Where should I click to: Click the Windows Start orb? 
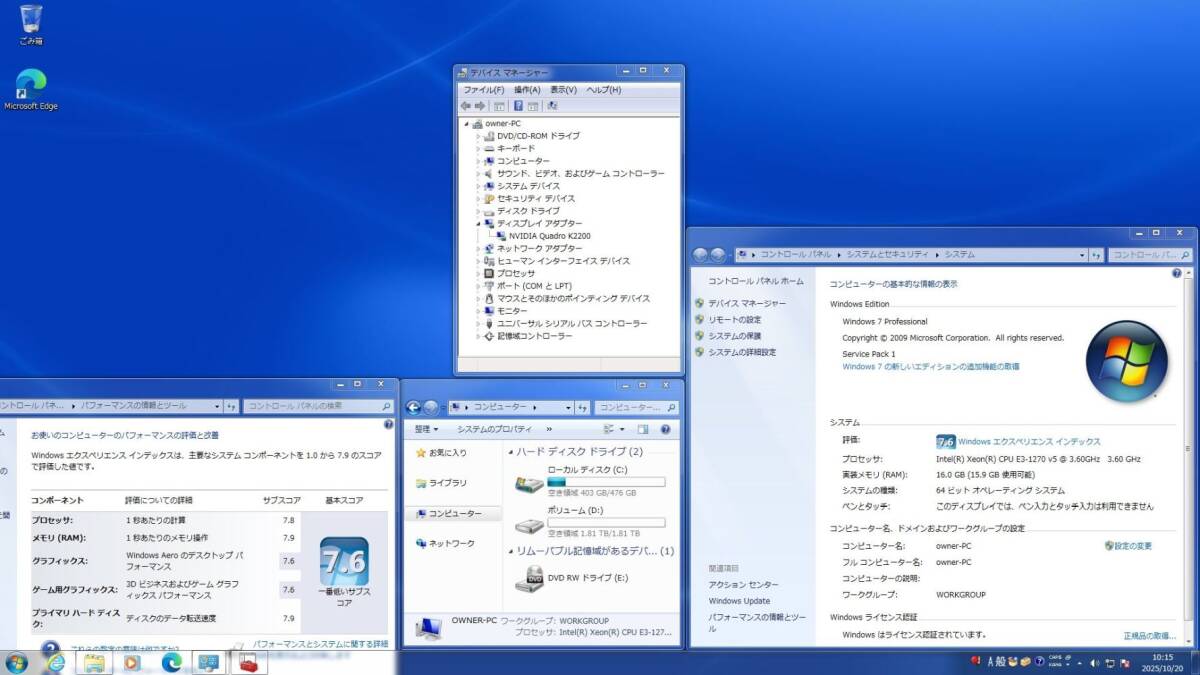[x=16, y=661]
